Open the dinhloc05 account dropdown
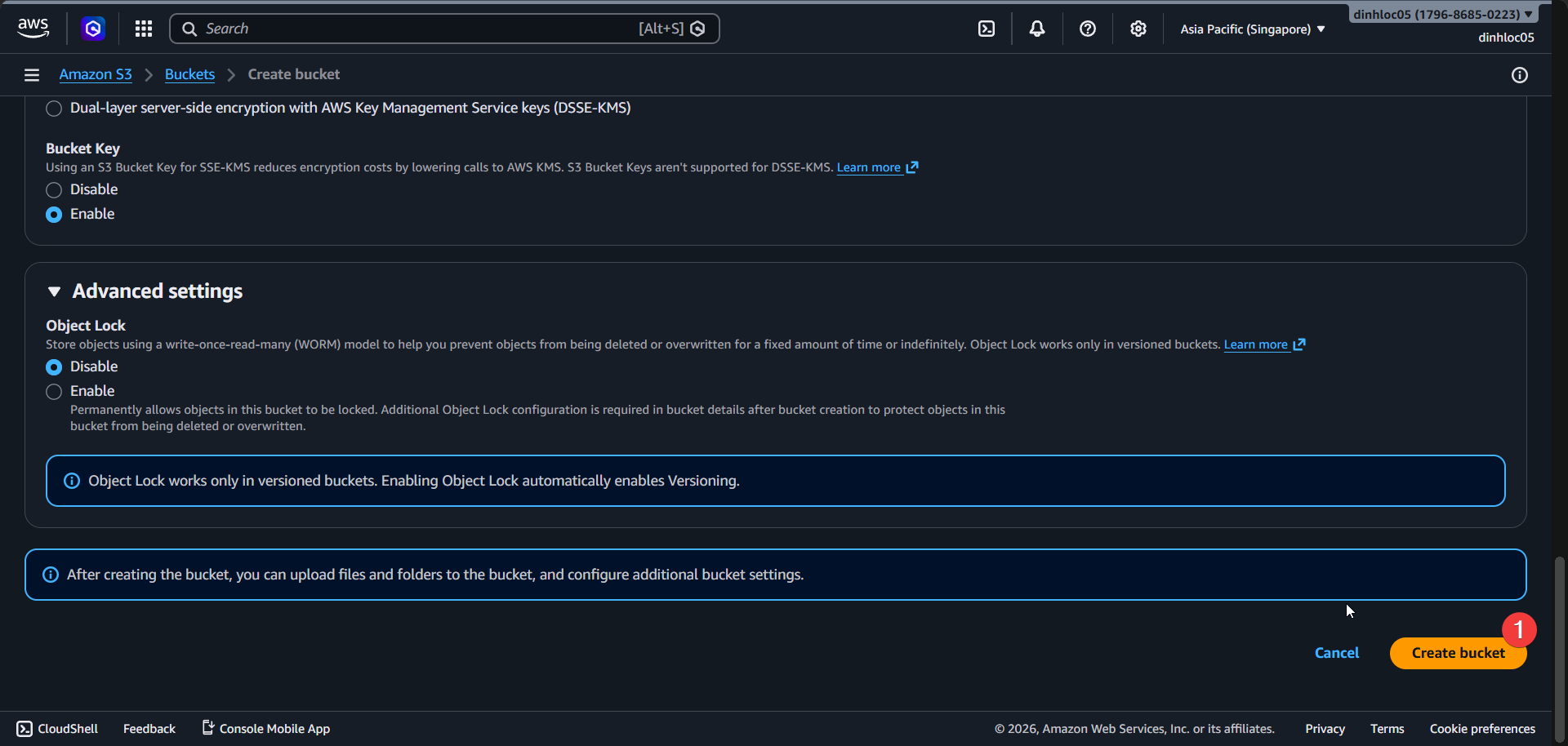The height and width of the screenshot is (746, 1568). [1442, 15]
